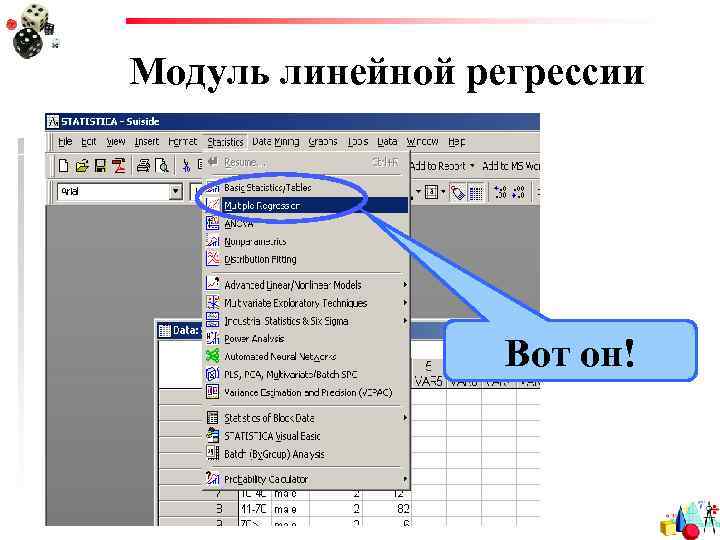Select the Multiple Regression menu item
Viewport: 720px width, 540px height.
point(306,206)
